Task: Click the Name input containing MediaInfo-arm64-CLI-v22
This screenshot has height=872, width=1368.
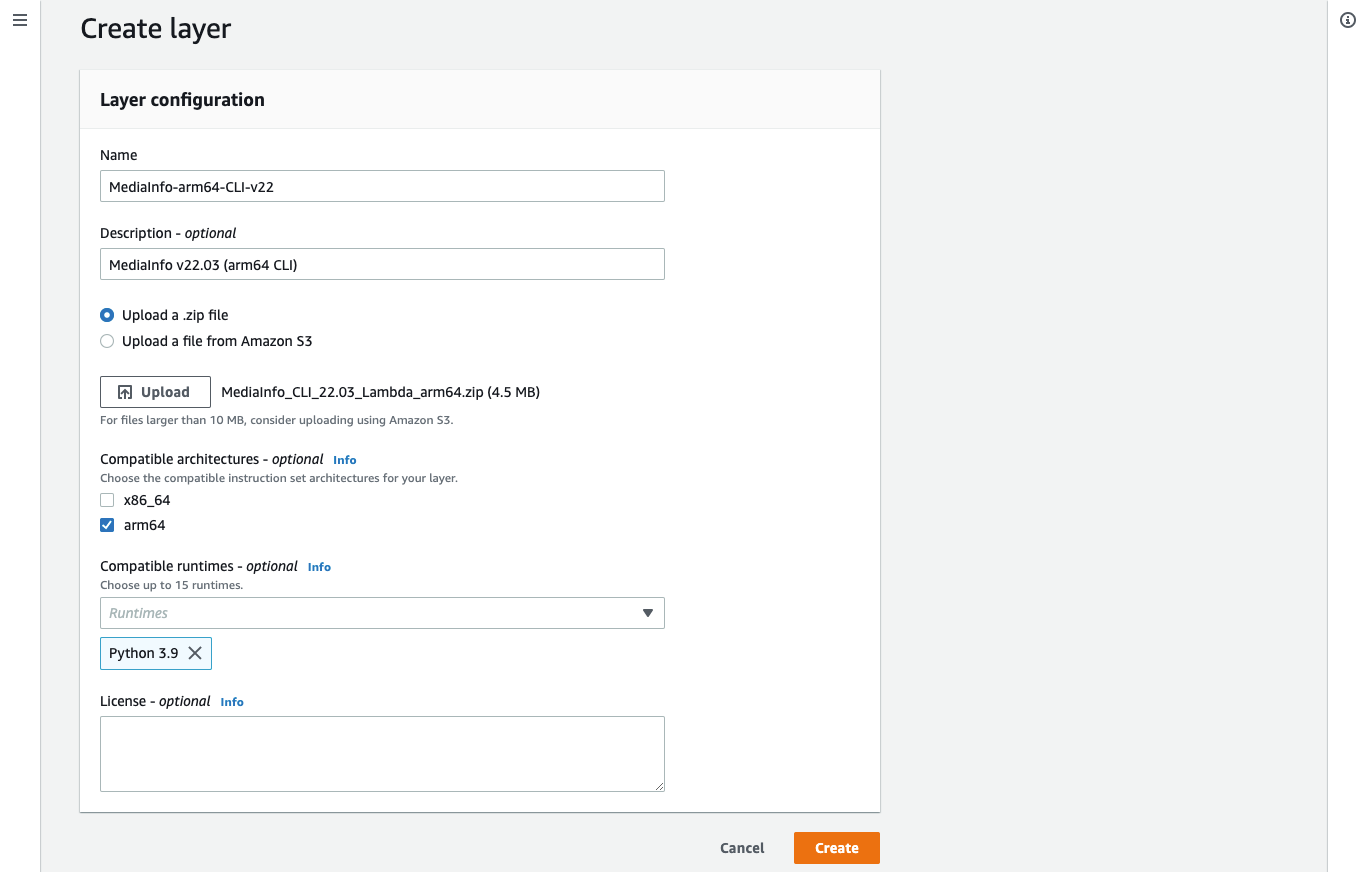Action: click(x=382, y=186)
